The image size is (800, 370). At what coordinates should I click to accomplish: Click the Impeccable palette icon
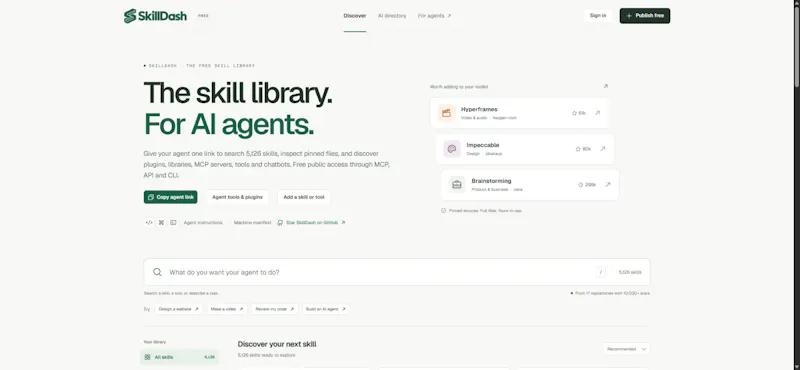(x=452, y=149)
